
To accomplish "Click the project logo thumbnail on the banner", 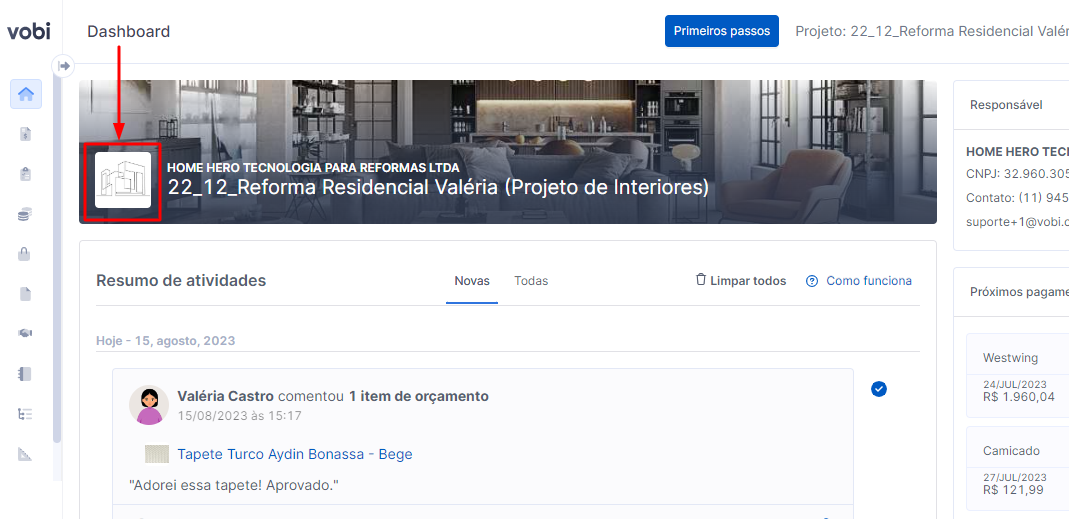I will tap(123, 180).
